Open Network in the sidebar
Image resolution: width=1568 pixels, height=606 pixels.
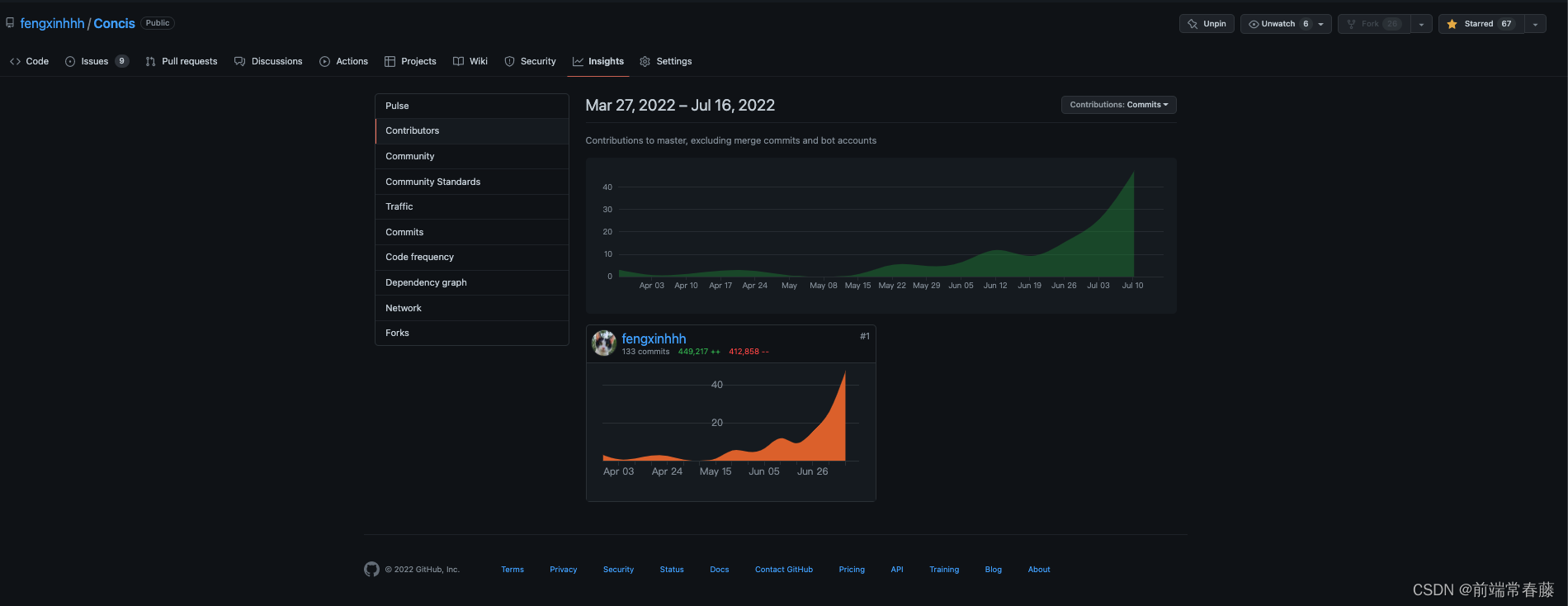click(x=472, y=308)
